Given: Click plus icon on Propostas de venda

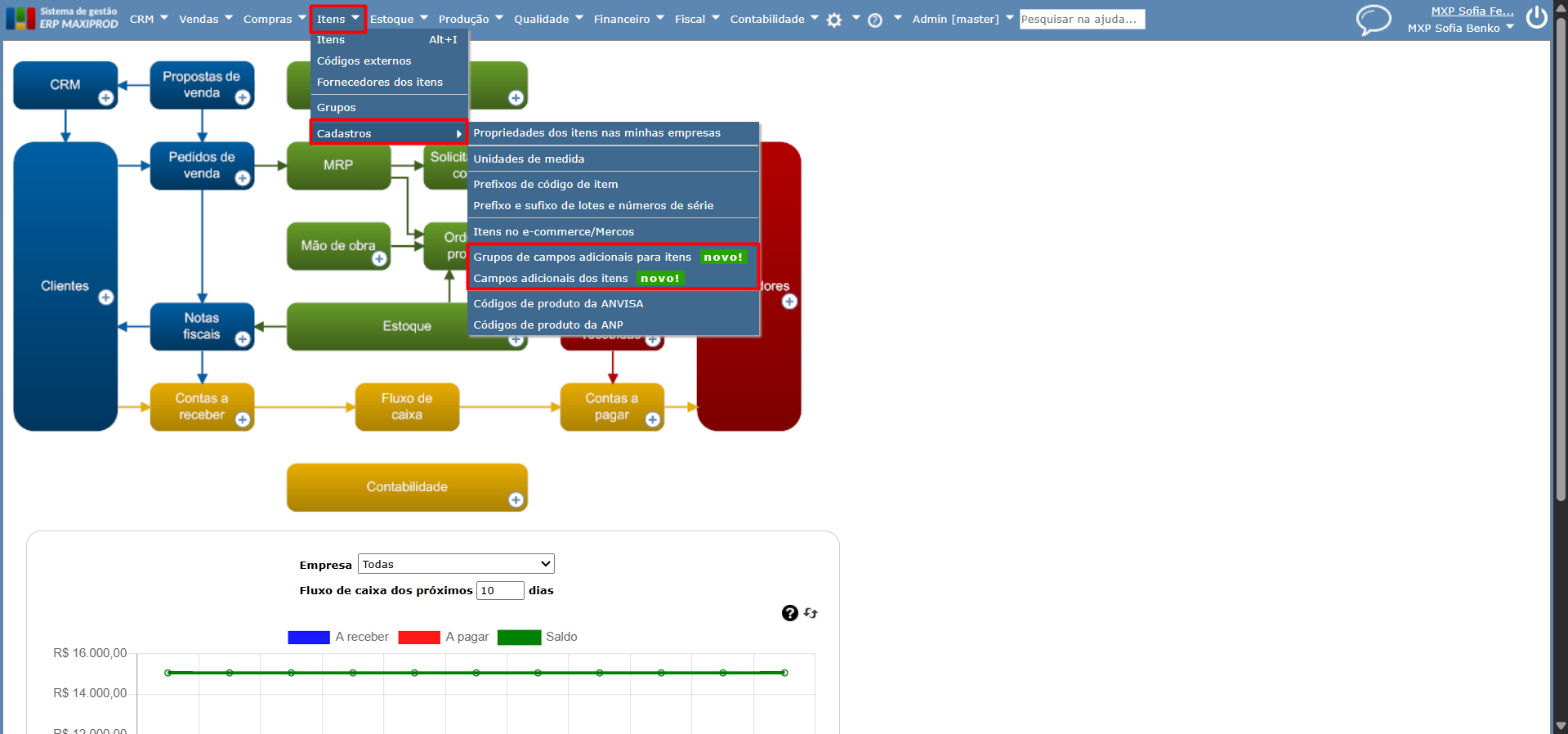Looking at the screenshot, I should pos(243,98).
